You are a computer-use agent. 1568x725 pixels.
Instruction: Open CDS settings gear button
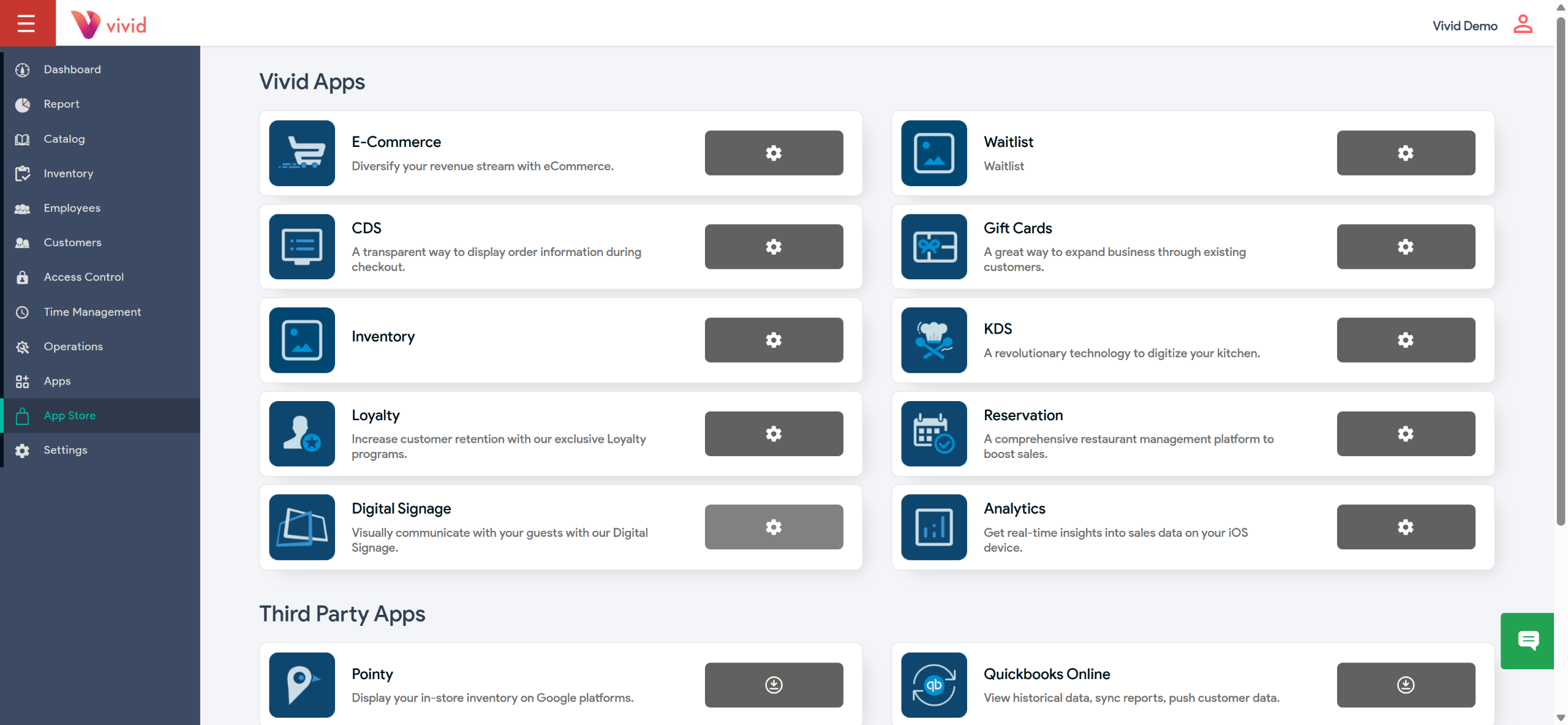(774, 247)
